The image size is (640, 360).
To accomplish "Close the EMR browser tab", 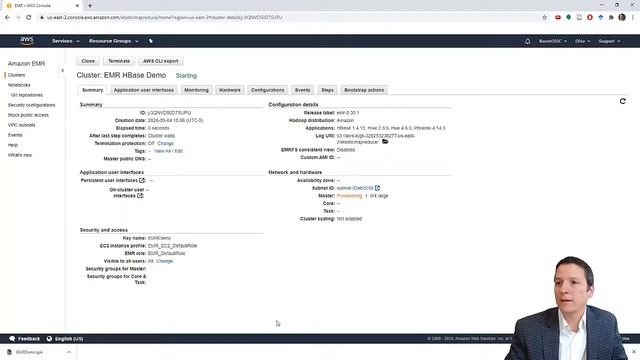I will click(x=78, y=6).
